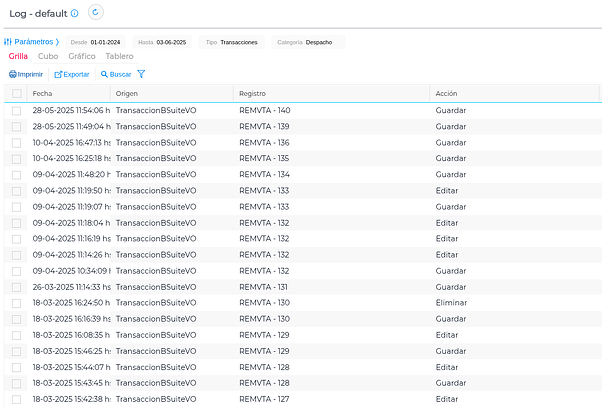Click the circular refresh icon

coord(96,13)
